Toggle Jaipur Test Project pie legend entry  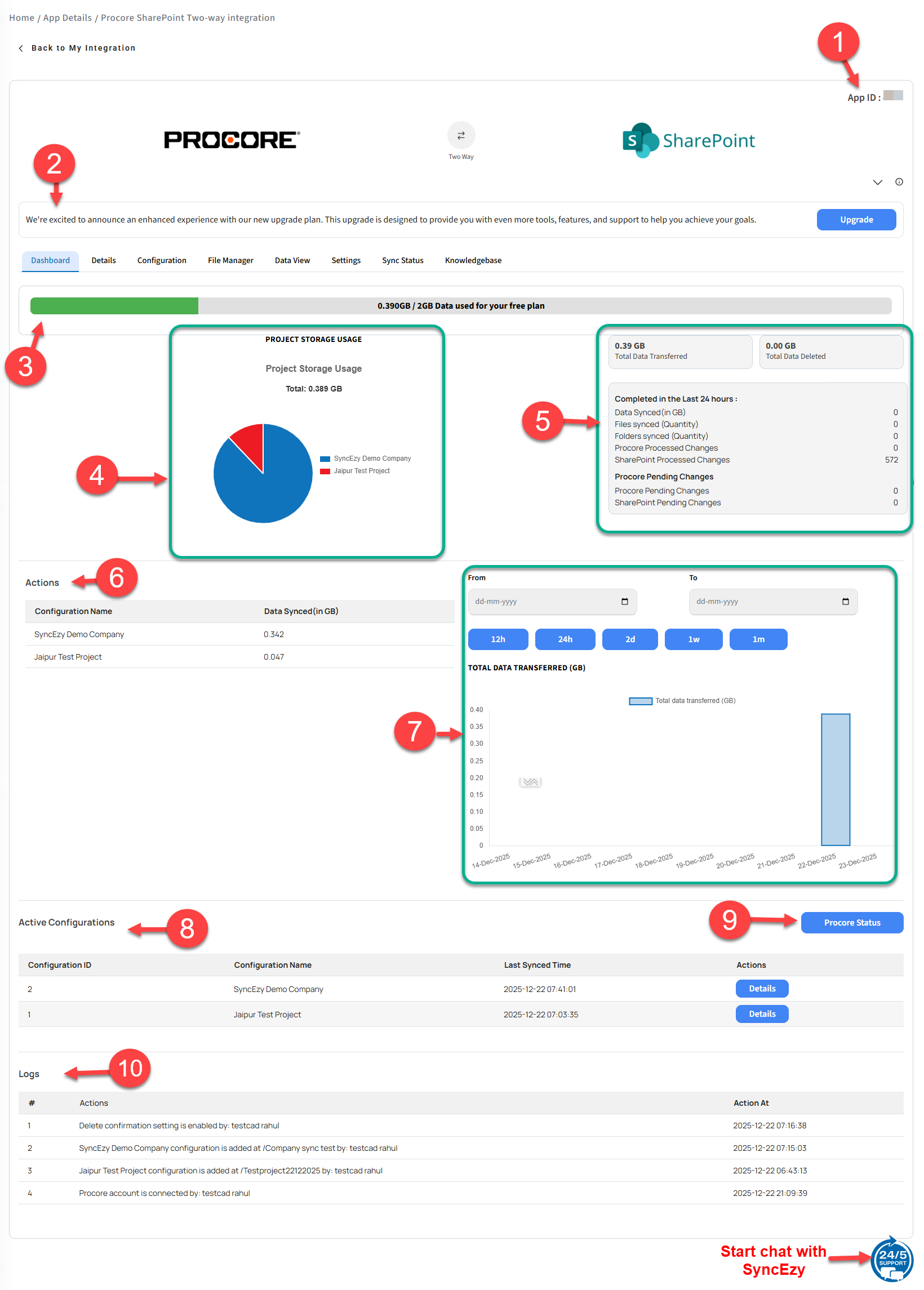356,471
